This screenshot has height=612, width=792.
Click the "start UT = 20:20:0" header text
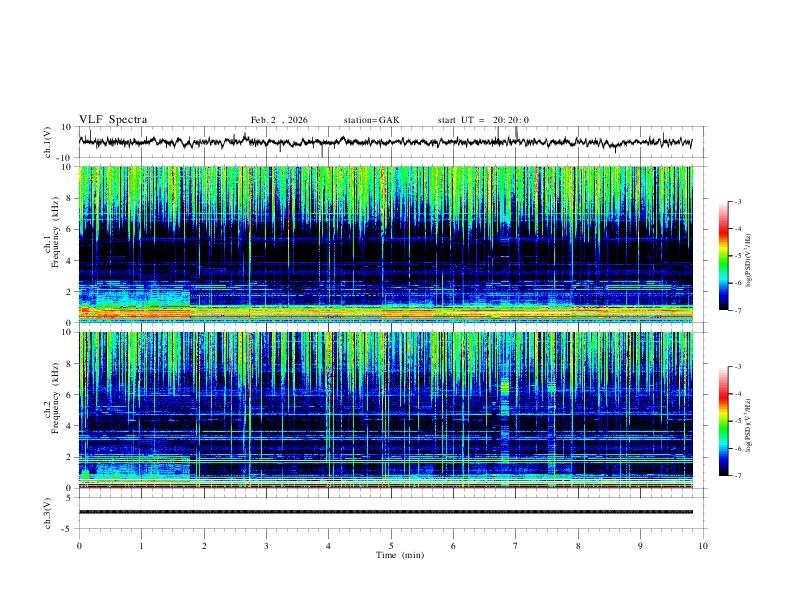(483, 120)
